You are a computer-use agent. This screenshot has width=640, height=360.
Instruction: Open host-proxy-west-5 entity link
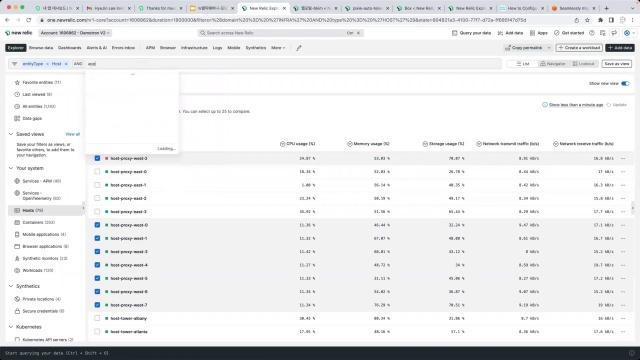[129, 278]
